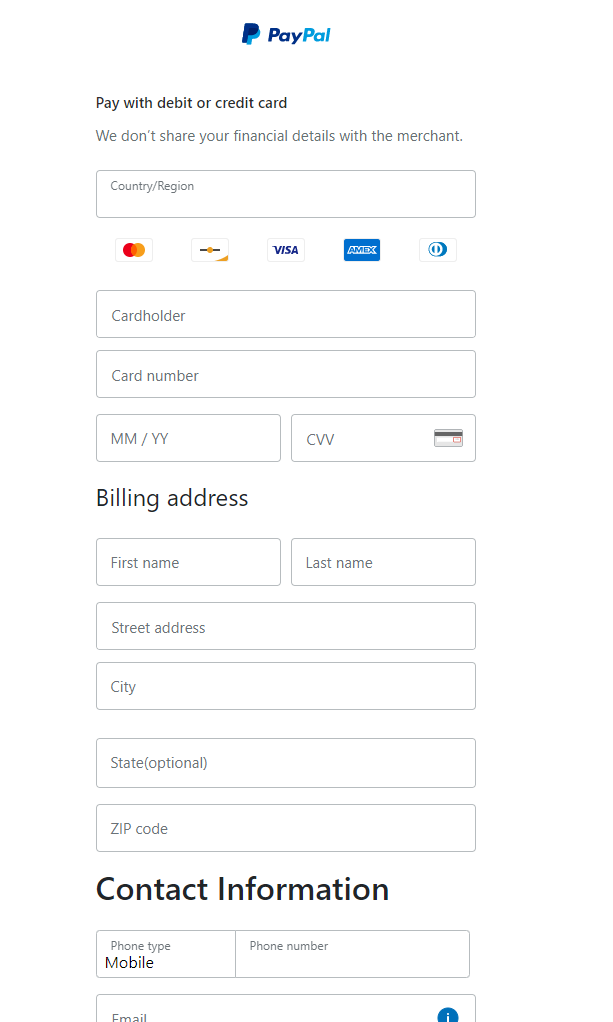The height and width of the screenshot is (1022, 613).
Task: Click the Phone number field
Action: (352, 954)
